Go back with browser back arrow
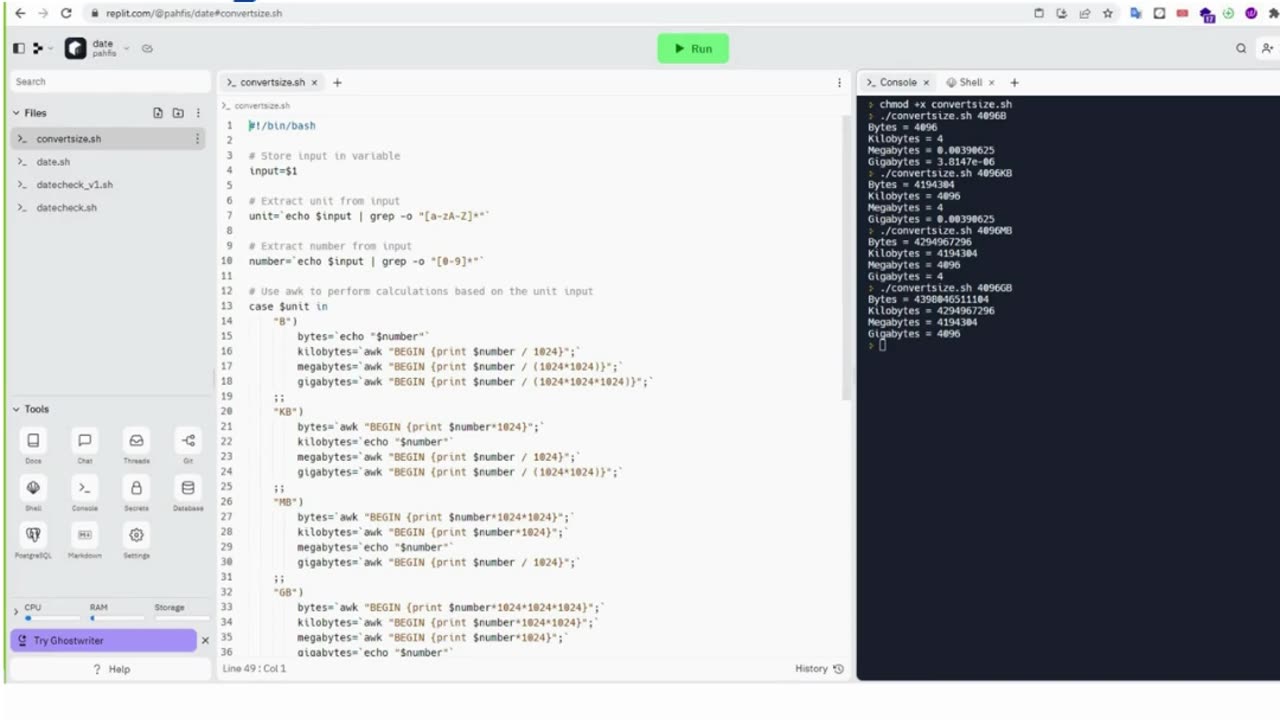The image size is (1280, 720). pyautogui.click(x=20, y=13)
